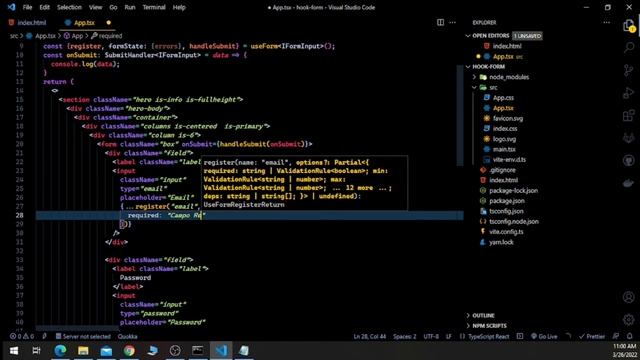The width and height of the screenshot is (640, 360).
Task: Open the Source Control view in the activity bar
Action: click(x=629, y=70)
